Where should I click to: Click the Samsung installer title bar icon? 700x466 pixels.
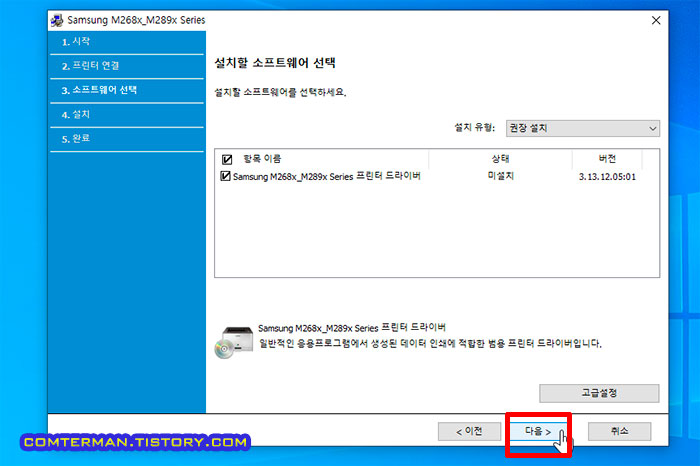57,20
